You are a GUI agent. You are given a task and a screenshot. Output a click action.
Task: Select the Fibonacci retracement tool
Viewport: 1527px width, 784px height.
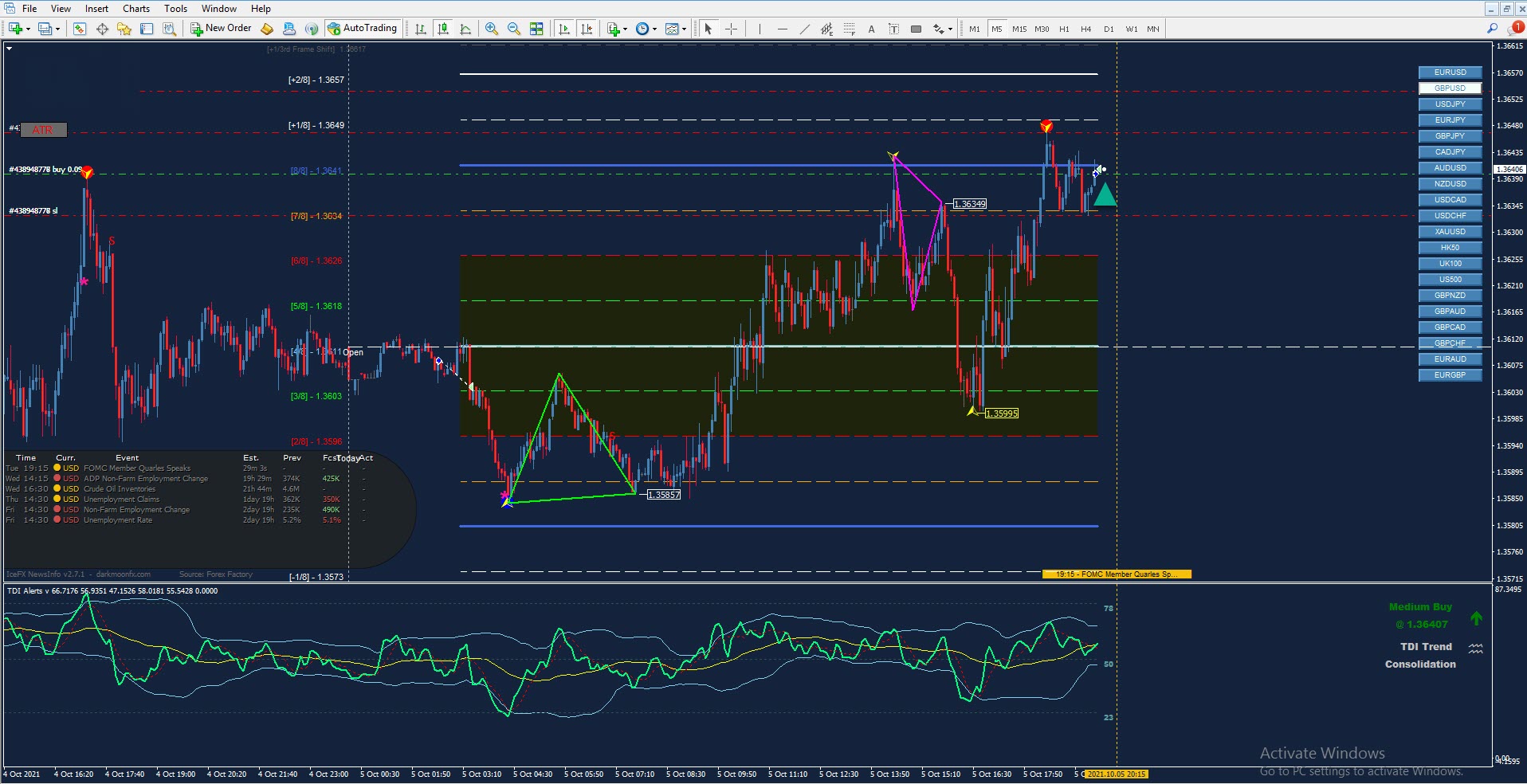850,29
